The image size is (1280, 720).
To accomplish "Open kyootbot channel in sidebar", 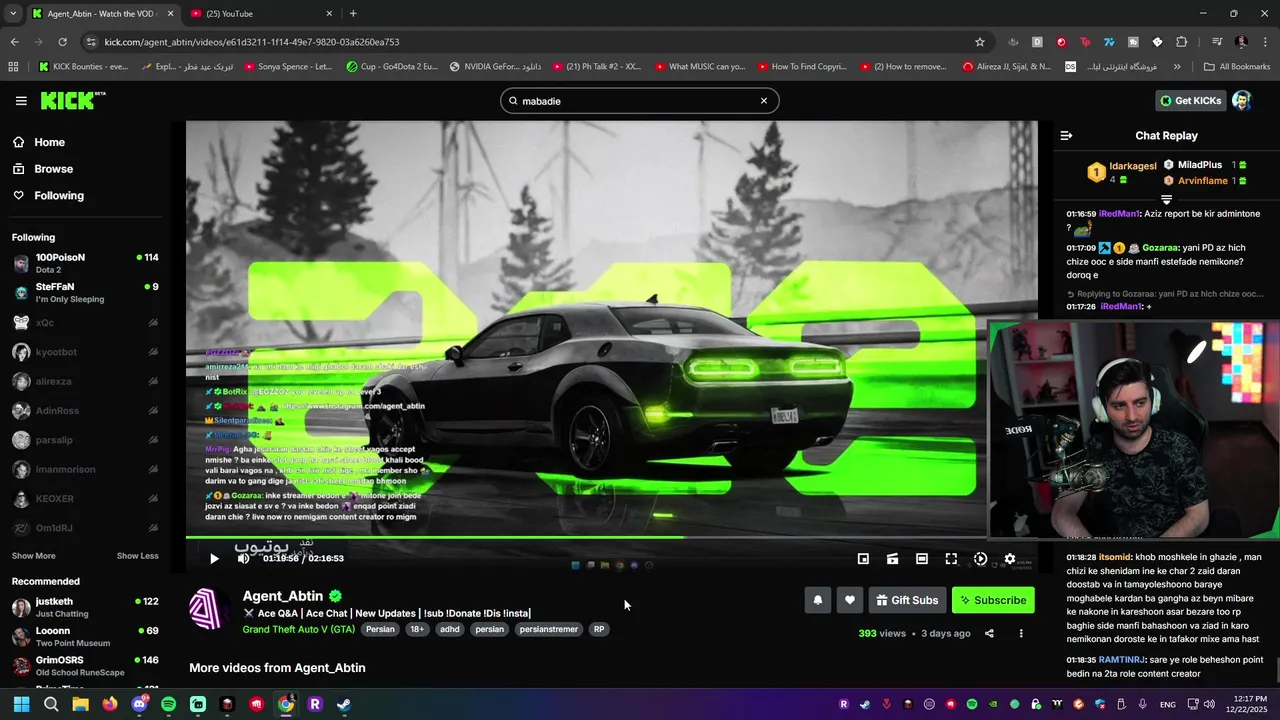I will pyautogui.click(x=85, y=352).
